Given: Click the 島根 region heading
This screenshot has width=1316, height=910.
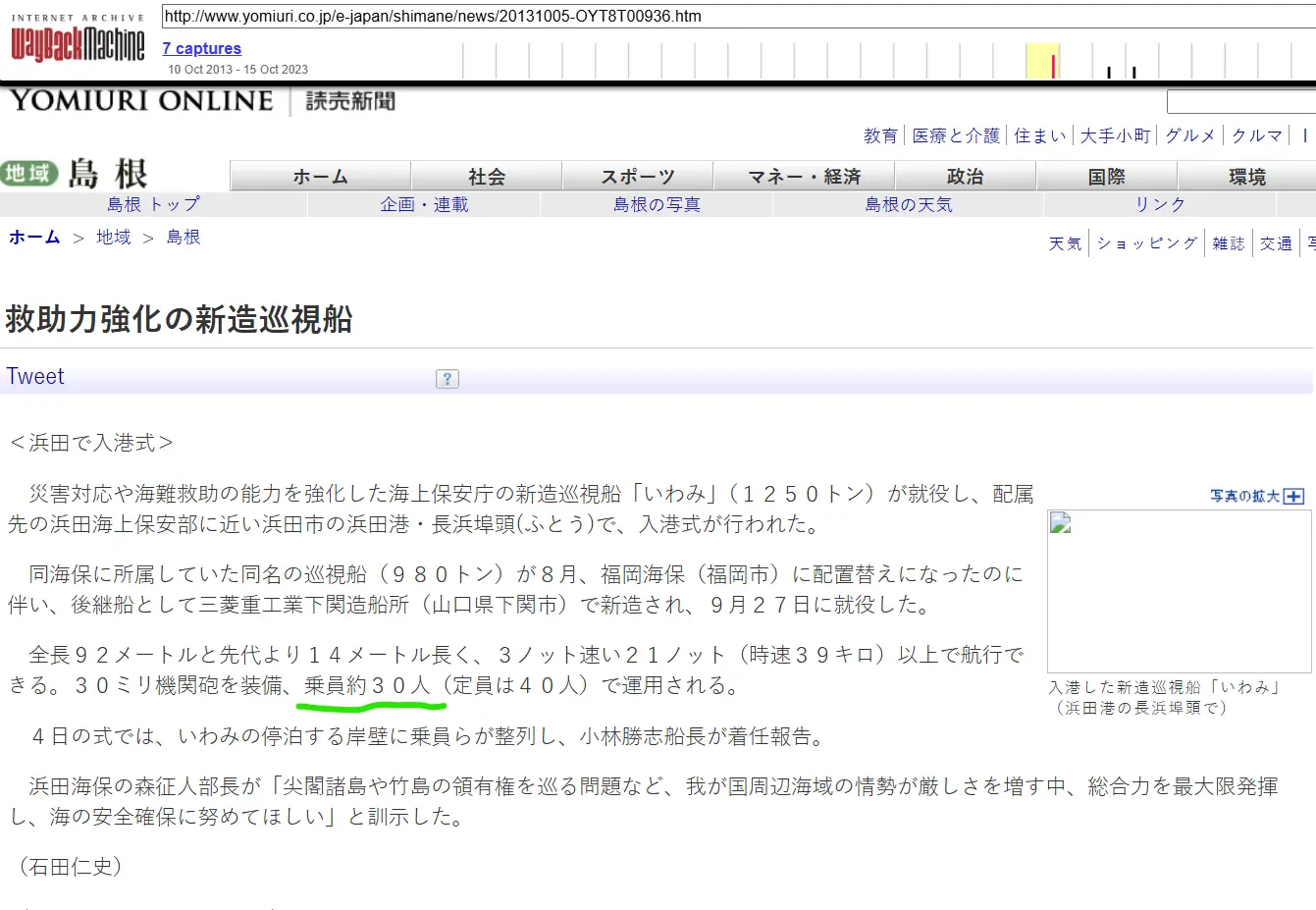Looking at the screenshot, I should 108,174.
